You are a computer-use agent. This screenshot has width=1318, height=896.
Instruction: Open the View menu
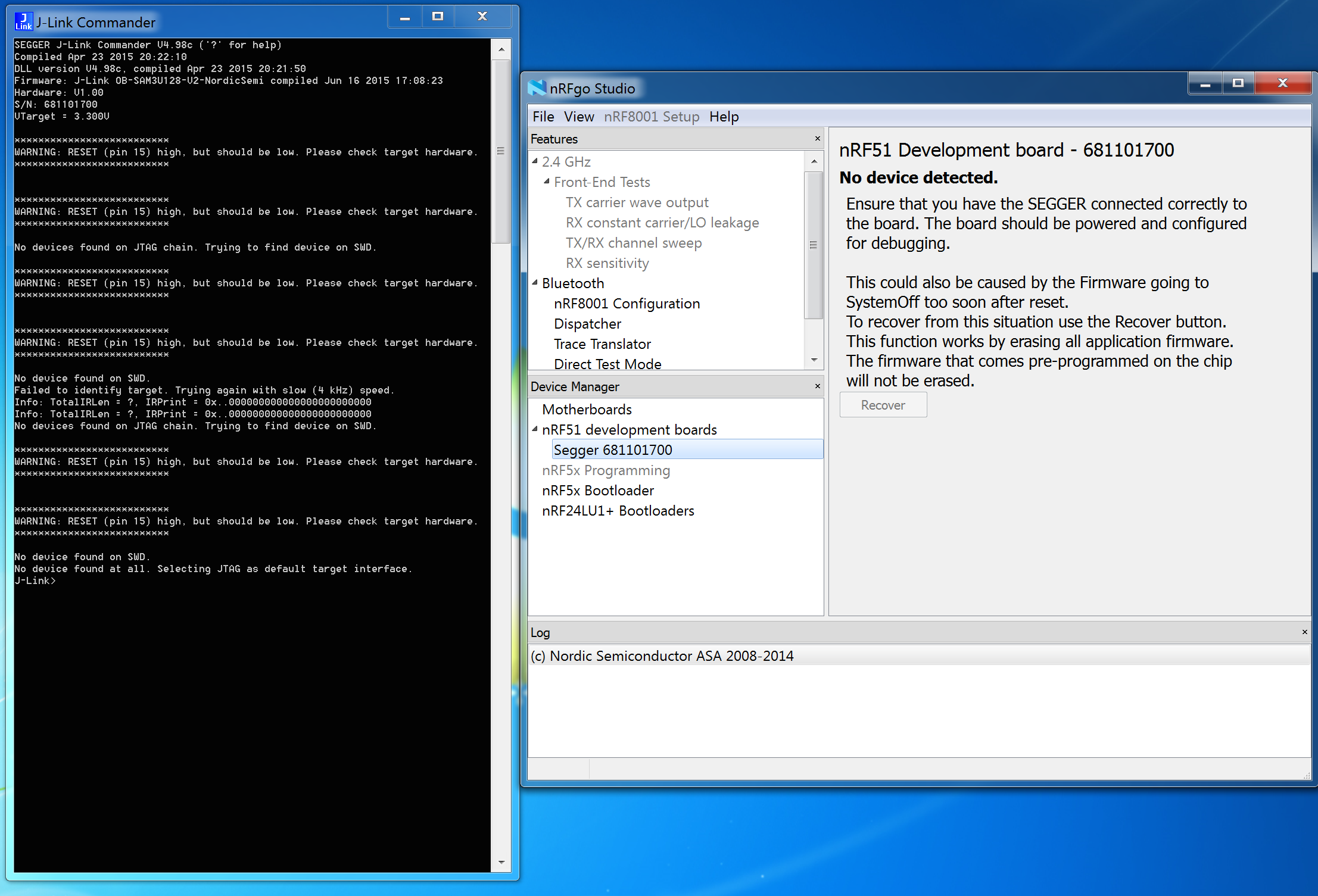coord(579,117)
